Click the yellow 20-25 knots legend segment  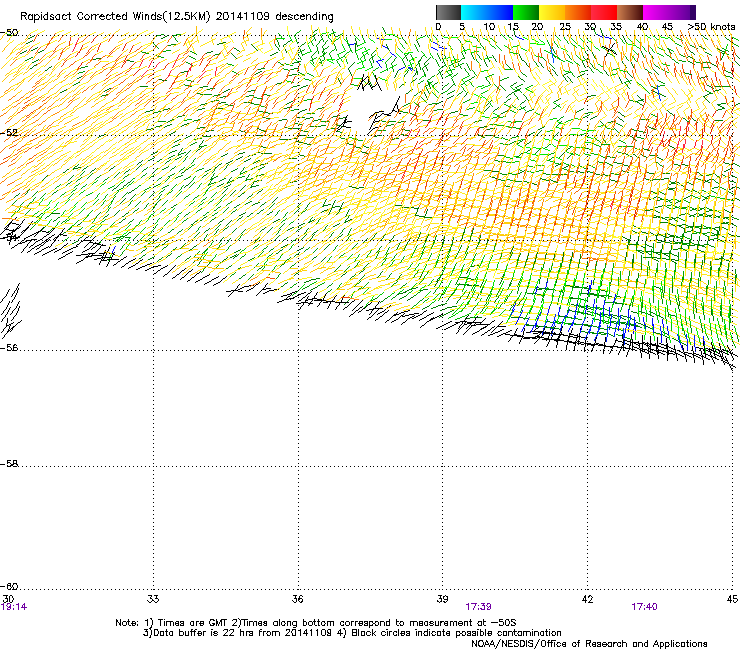[552, 12]
